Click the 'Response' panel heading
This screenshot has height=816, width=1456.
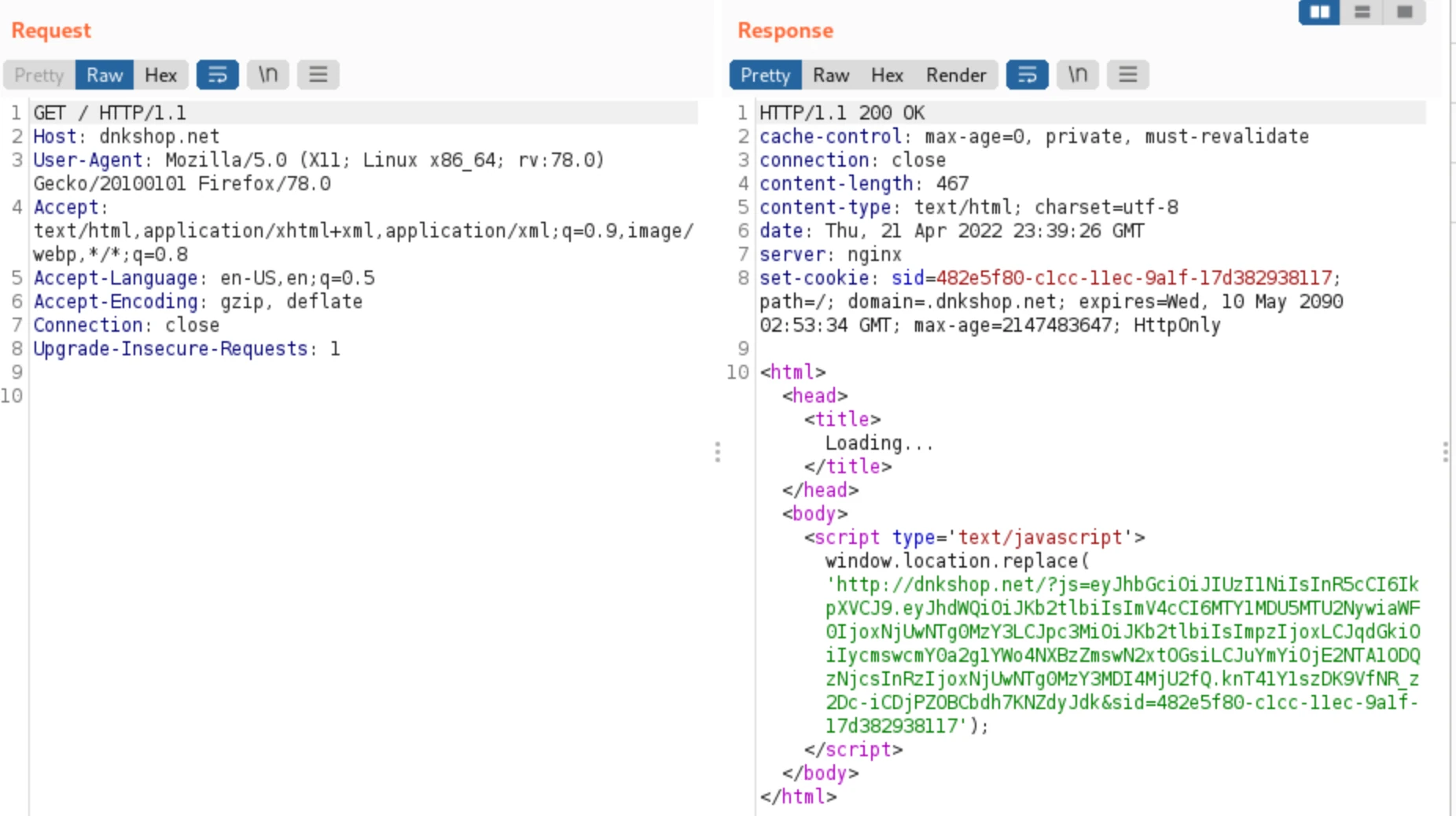click(785, 31)
